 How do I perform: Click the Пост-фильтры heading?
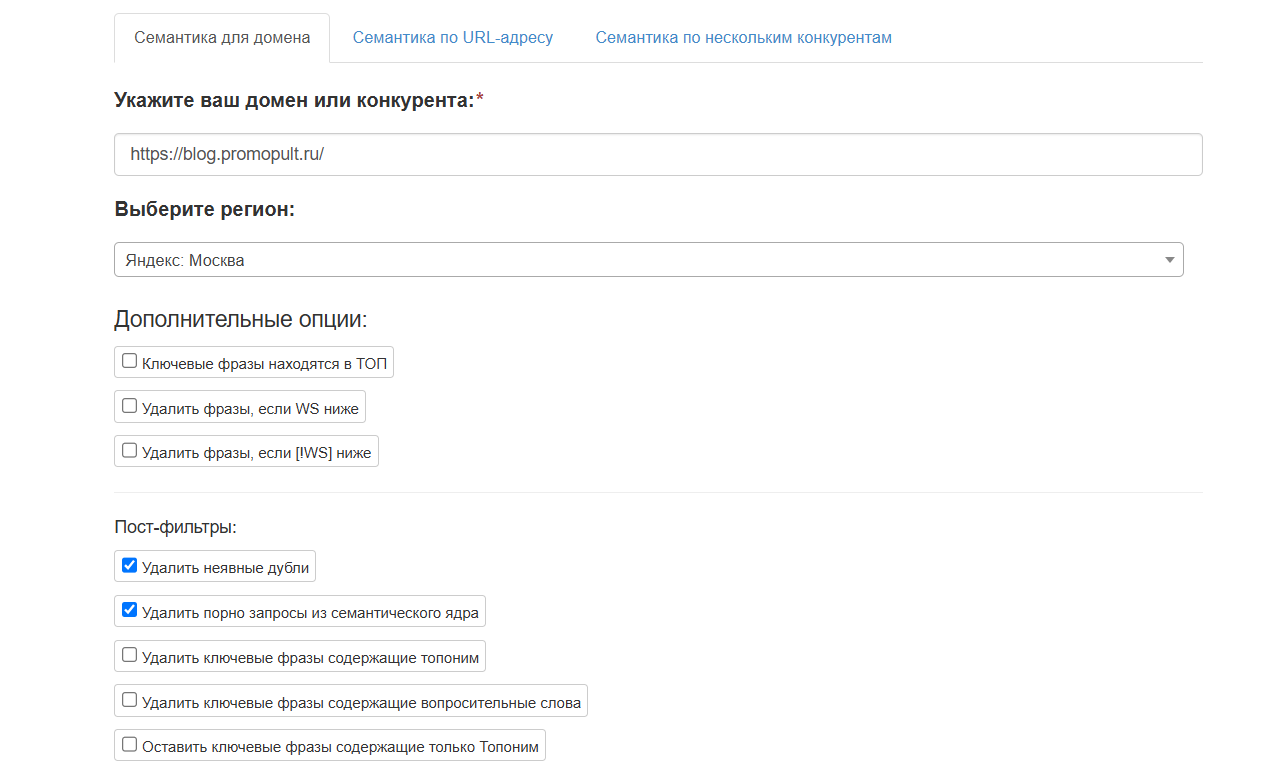click(x=175, y=526)
